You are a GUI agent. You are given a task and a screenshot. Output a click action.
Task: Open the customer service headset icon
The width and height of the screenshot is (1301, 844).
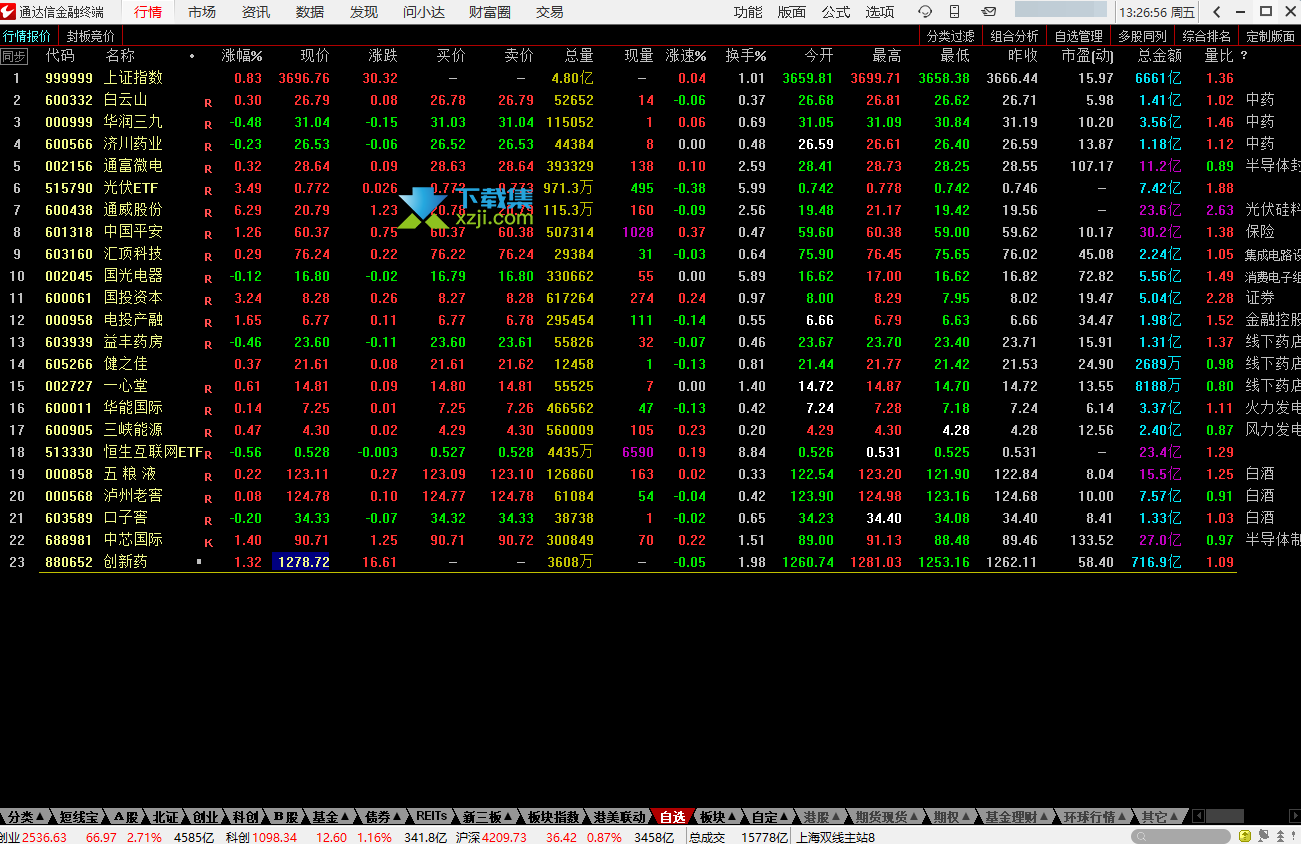click(x=925, y=12)
